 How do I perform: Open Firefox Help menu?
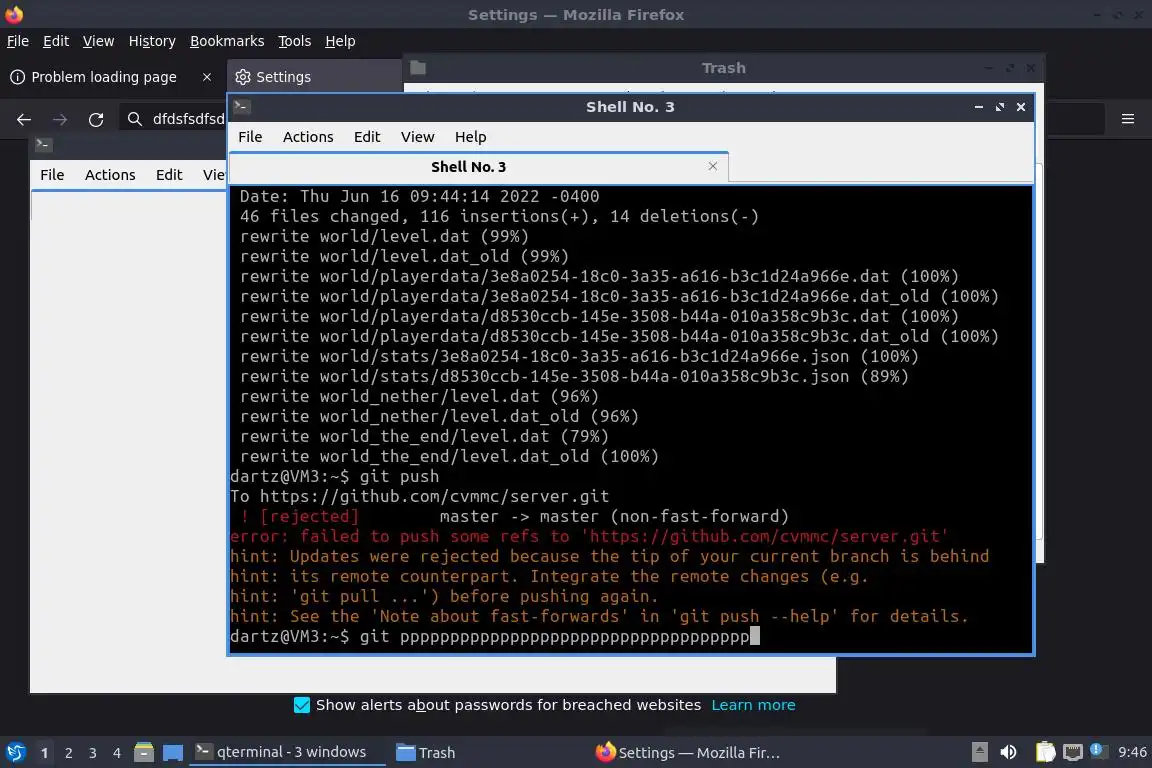click(340, 41)
